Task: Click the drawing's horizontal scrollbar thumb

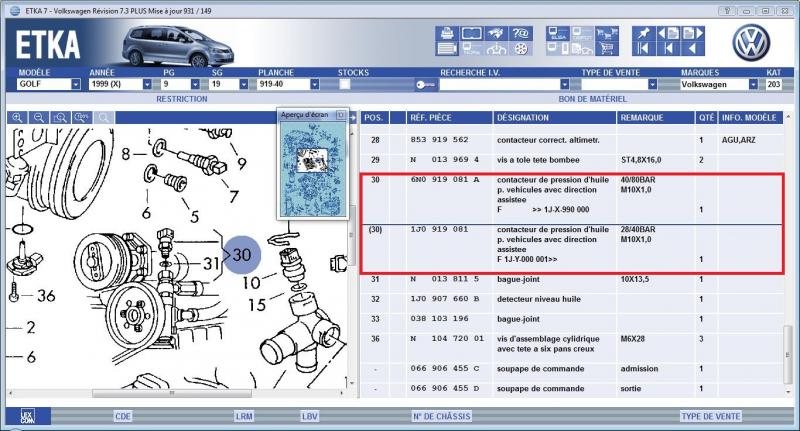Action: 172,393
